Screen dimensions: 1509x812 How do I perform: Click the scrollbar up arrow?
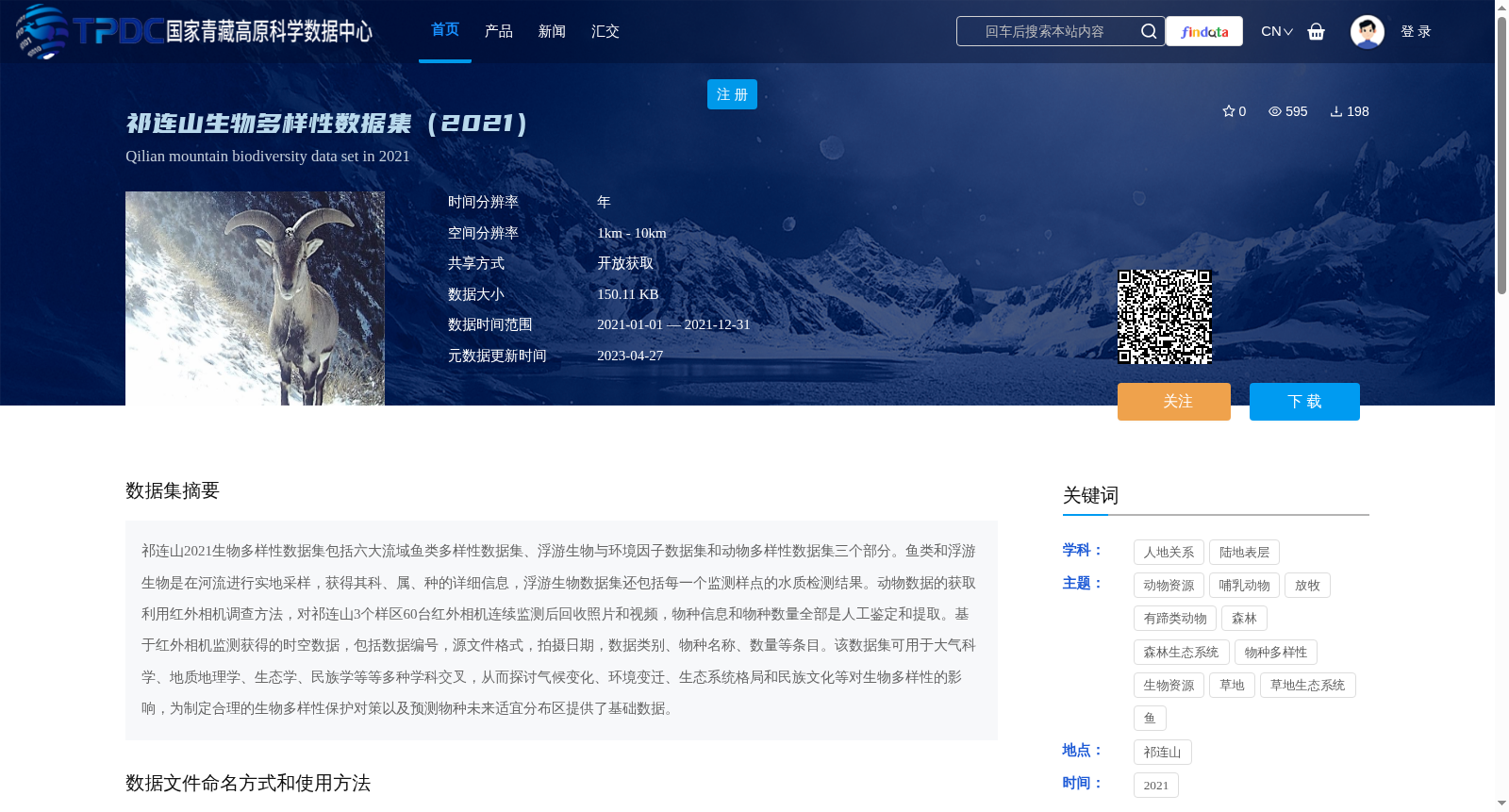(1501, 8)
